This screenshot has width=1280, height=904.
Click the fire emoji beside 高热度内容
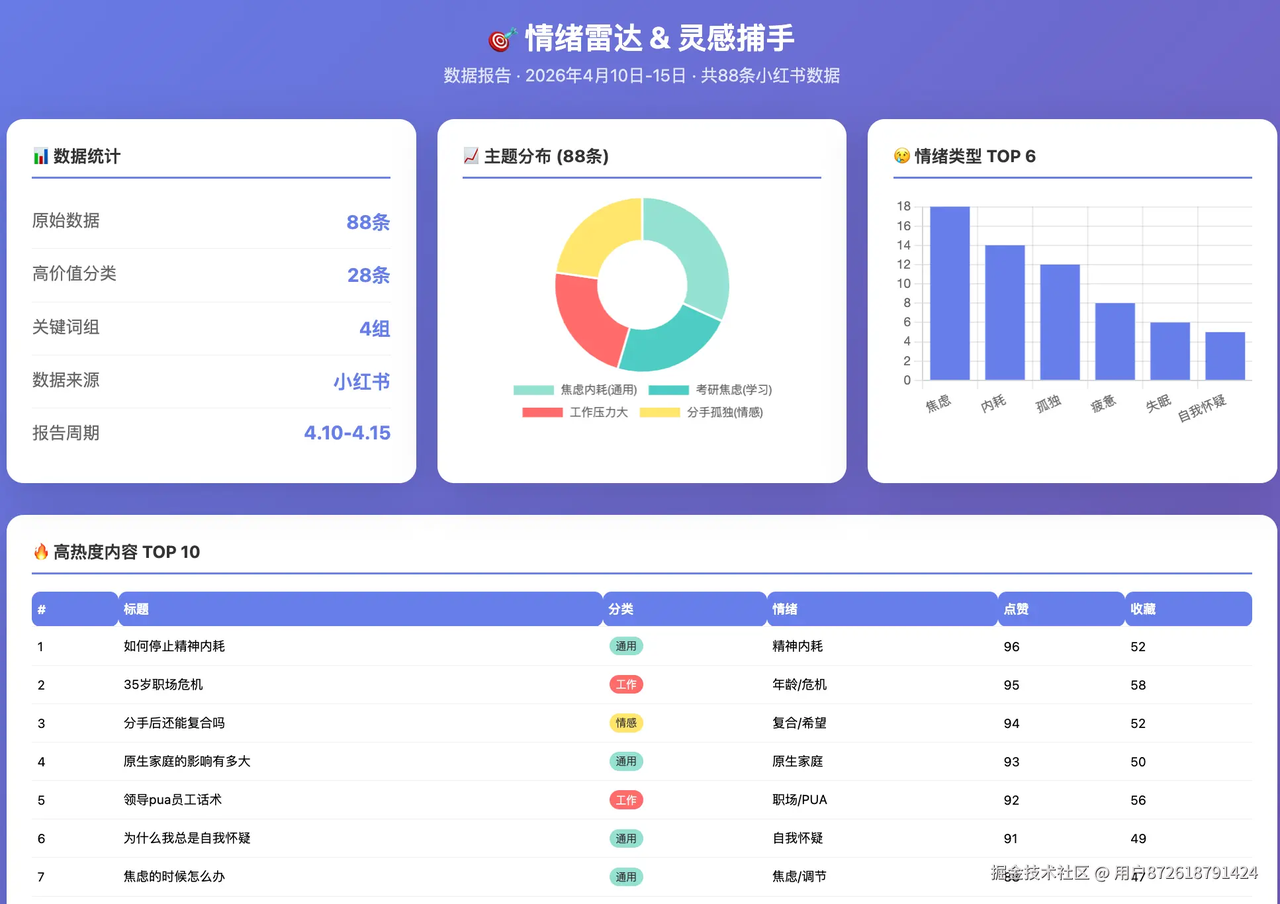(41, 552)
